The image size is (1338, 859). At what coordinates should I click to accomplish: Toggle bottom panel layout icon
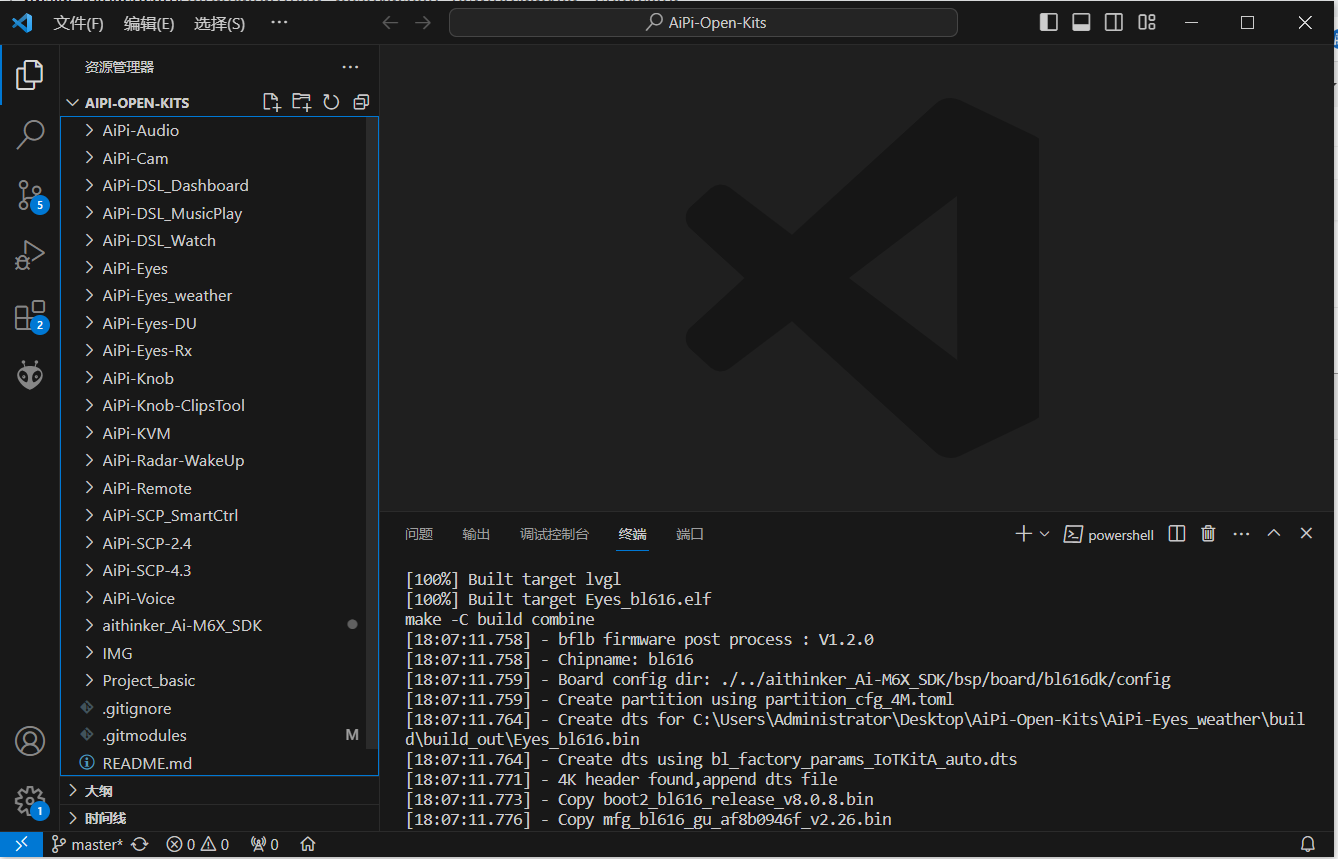(1081, 22)
